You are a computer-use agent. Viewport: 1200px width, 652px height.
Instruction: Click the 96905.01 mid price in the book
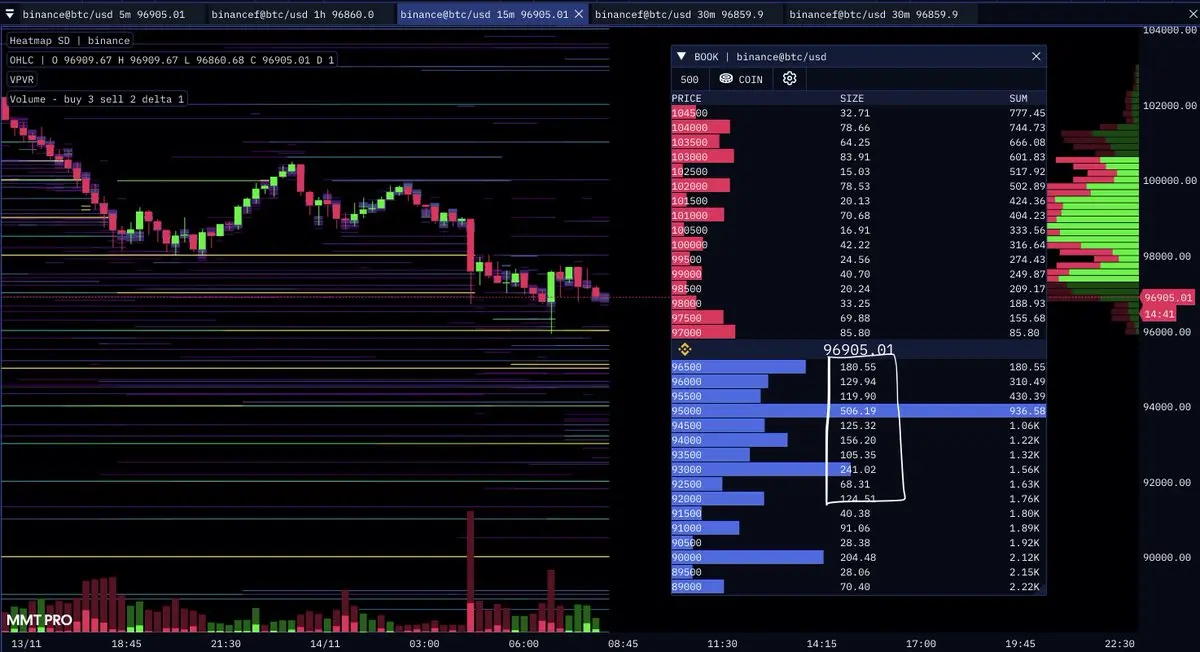click(858, 350)
